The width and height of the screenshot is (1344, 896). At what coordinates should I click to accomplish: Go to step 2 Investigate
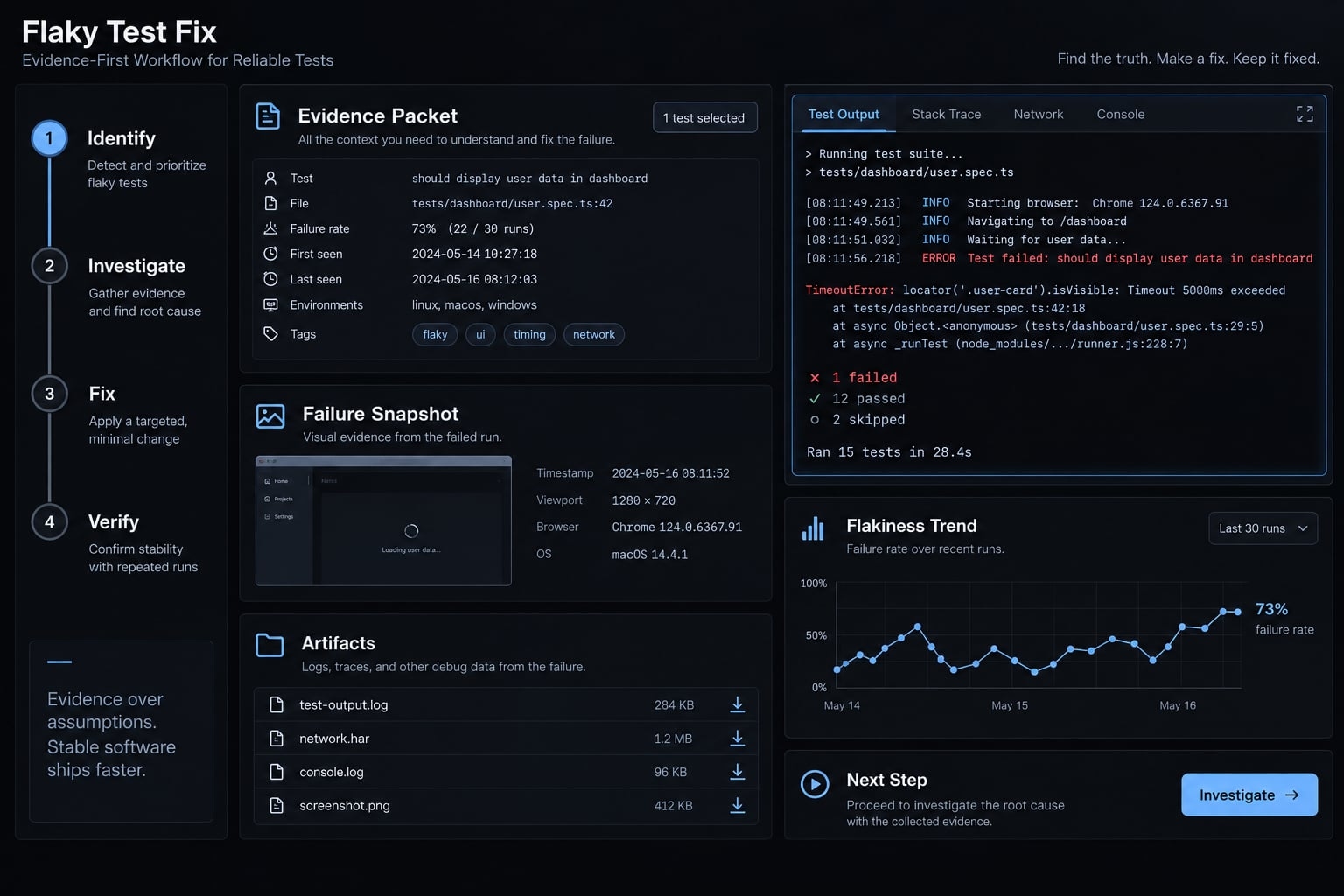point(49,266)
